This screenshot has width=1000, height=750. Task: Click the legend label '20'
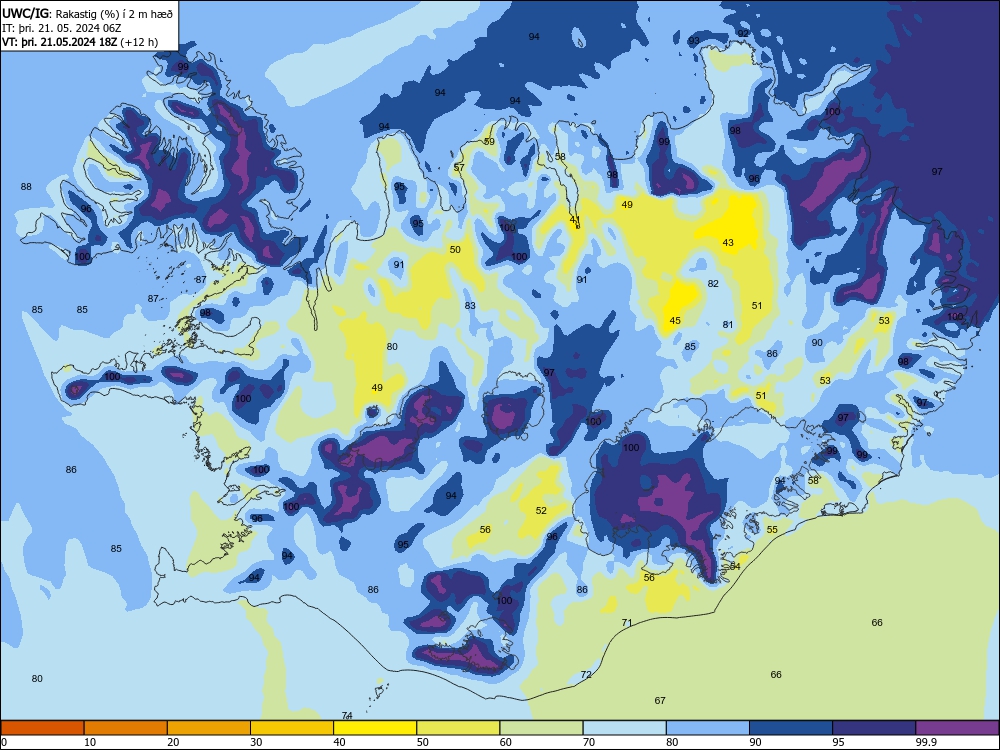coord(173,742)
